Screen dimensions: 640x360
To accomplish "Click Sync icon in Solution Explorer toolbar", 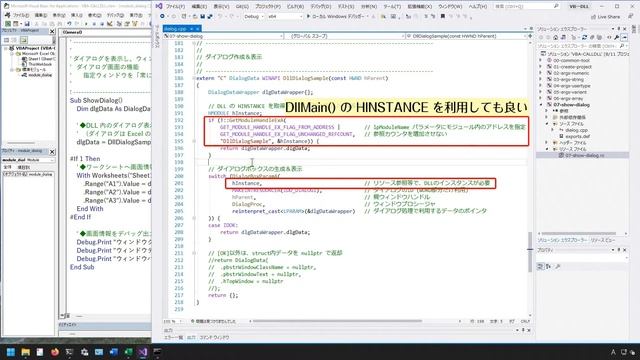I will (x=584, y=37).
